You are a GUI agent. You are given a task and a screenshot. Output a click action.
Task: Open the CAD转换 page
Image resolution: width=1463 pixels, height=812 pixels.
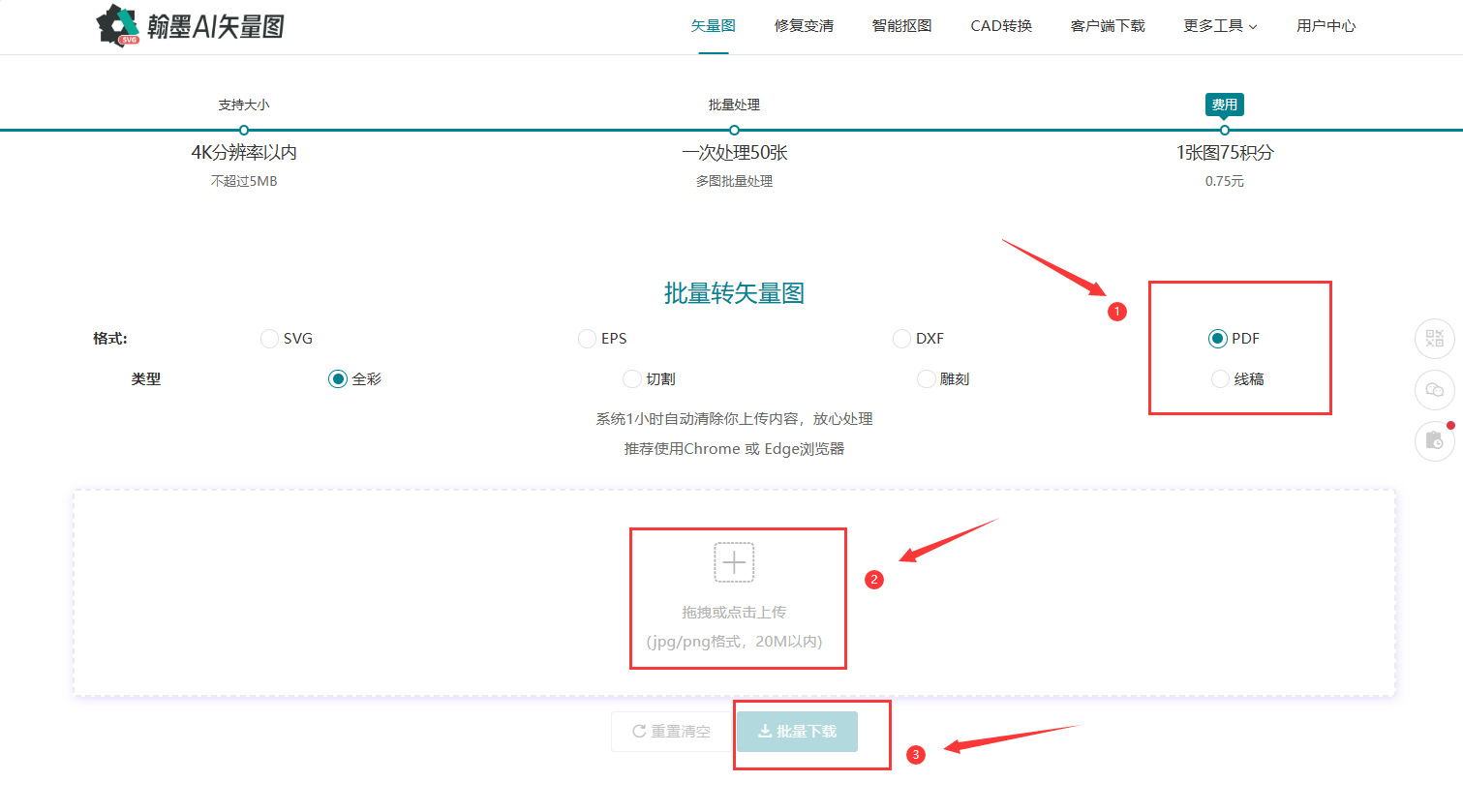pos(1001,26)
